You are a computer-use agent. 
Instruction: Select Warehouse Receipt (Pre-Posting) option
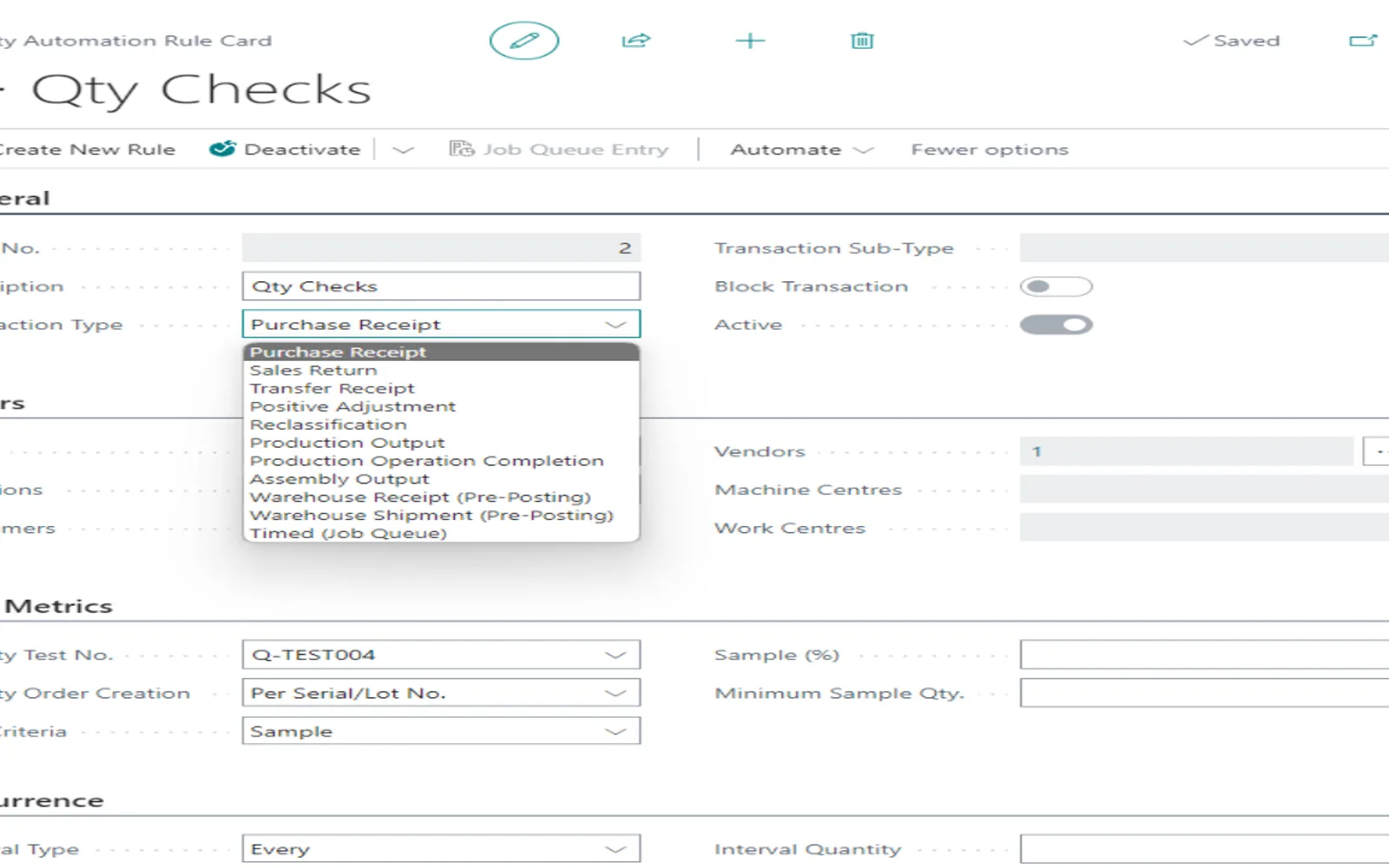(441, 497)
